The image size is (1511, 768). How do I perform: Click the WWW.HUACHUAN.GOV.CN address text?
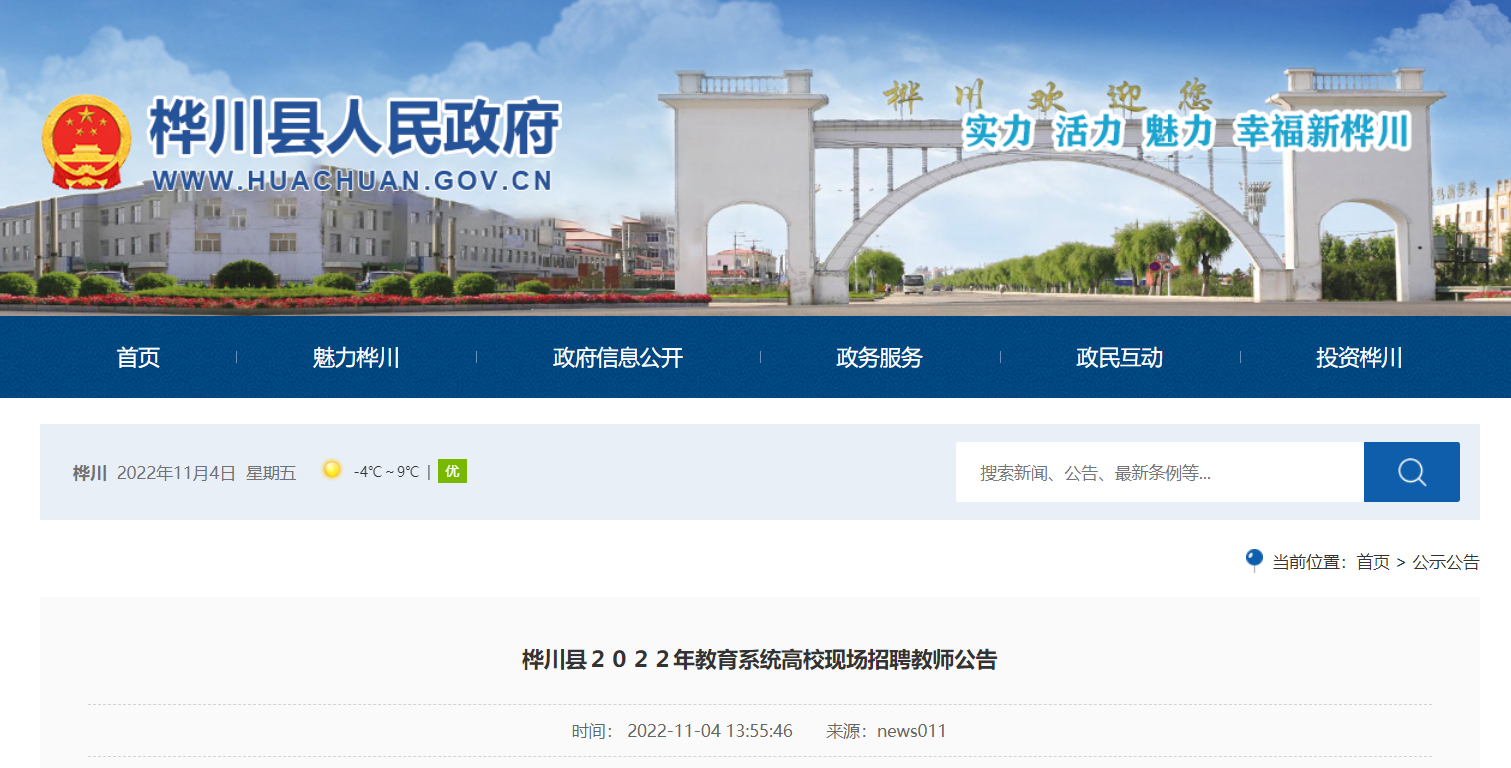[x=352, y=181]
